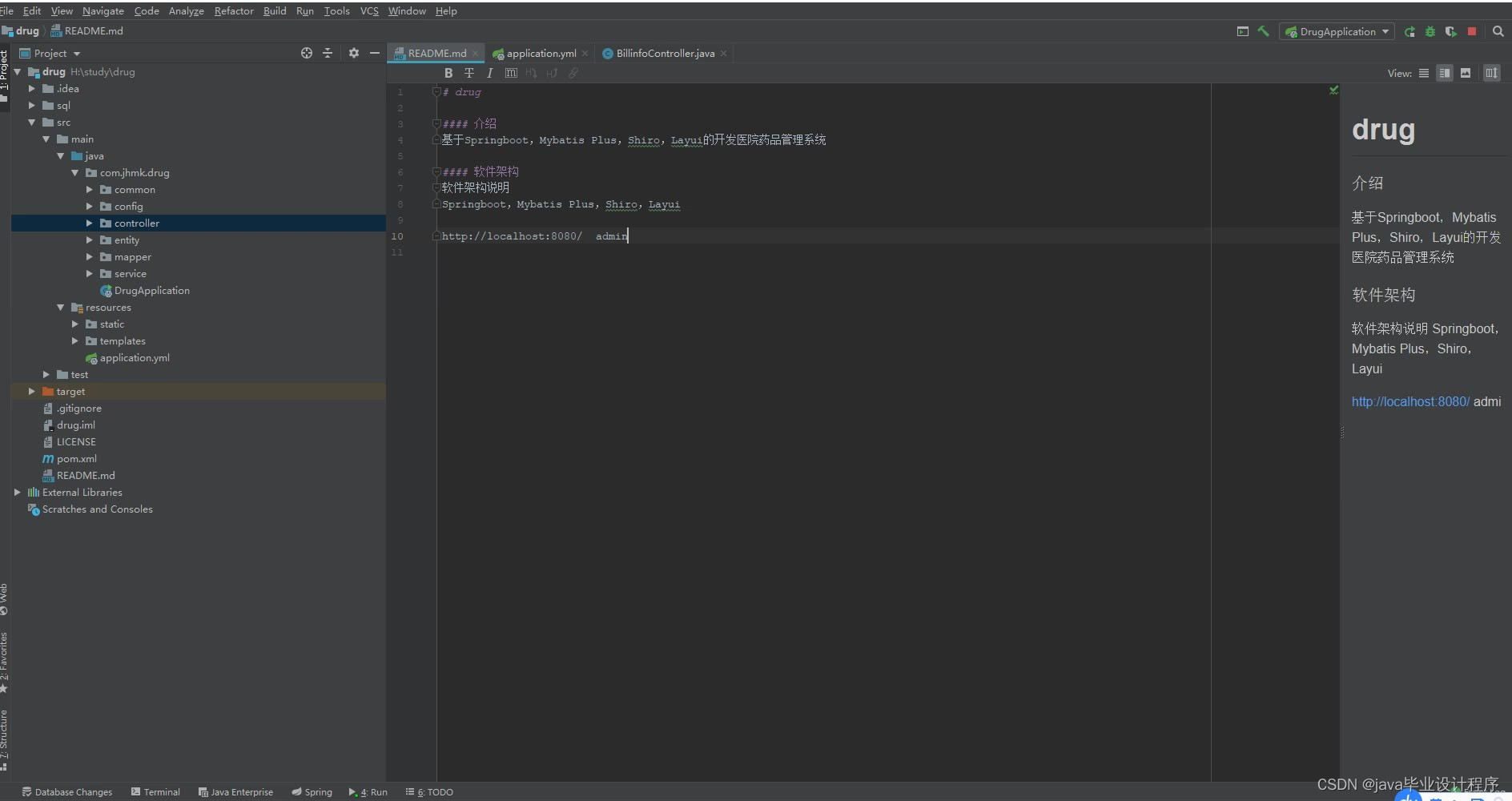Viewport: 1512px width, 801px height.
Task: Apply italic formatting with markdown toolbar
Action: tap(489, 73)
